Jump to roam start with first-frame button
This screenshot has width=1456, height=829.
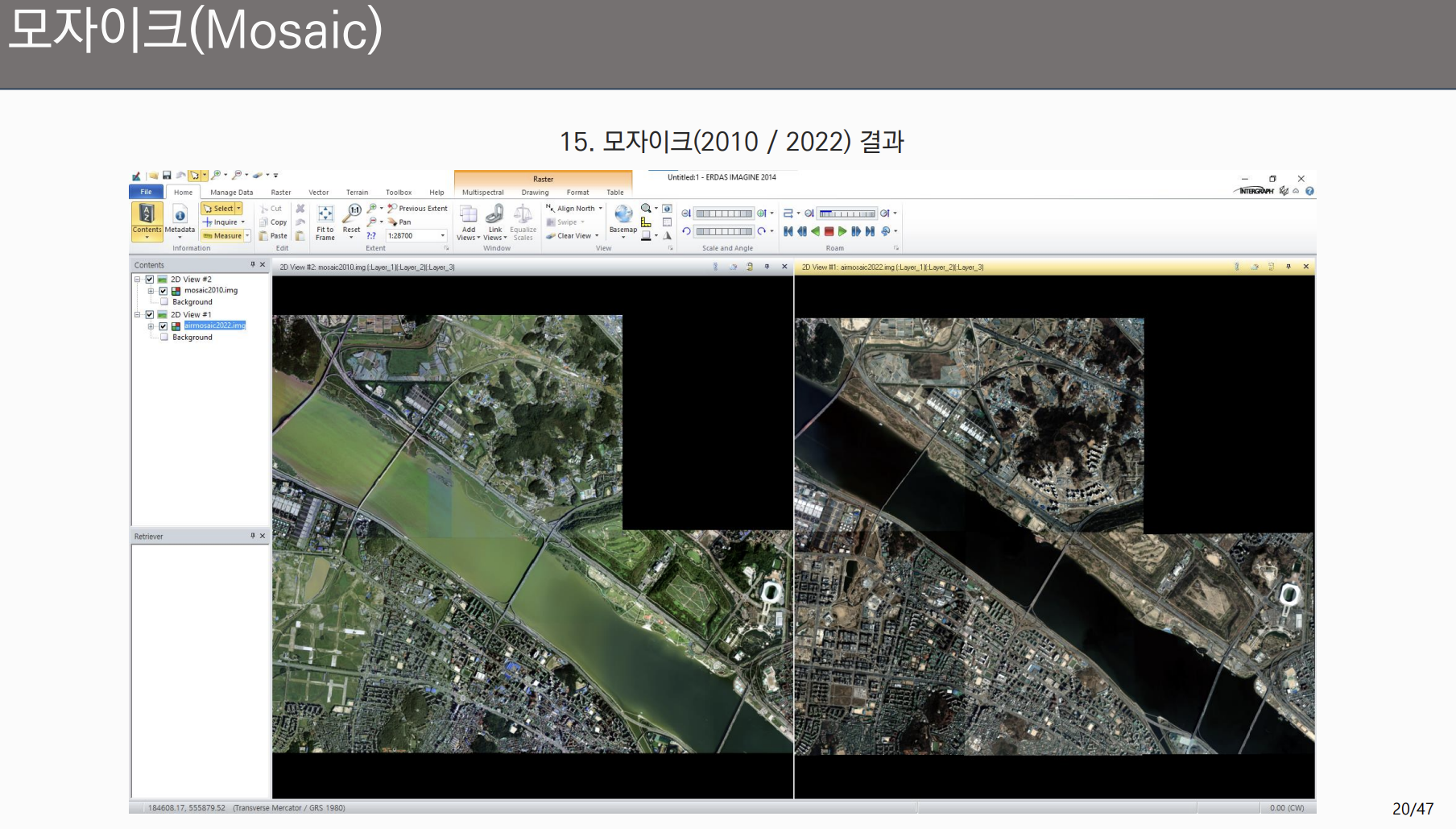788,232
